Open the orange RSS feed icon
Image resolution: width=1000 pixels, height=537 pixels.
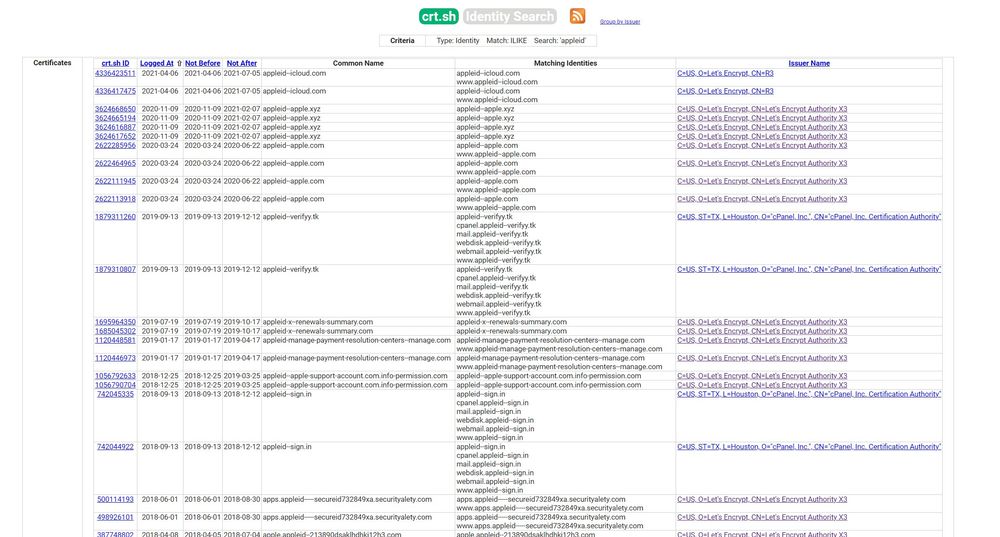(577, 16)
